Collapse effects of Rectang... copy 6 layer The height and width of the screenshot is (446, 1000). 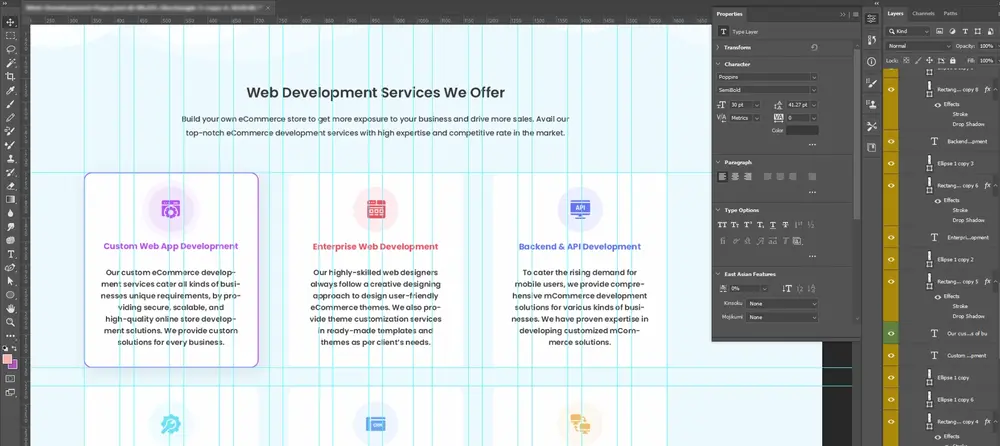click(x=995, y=186)
